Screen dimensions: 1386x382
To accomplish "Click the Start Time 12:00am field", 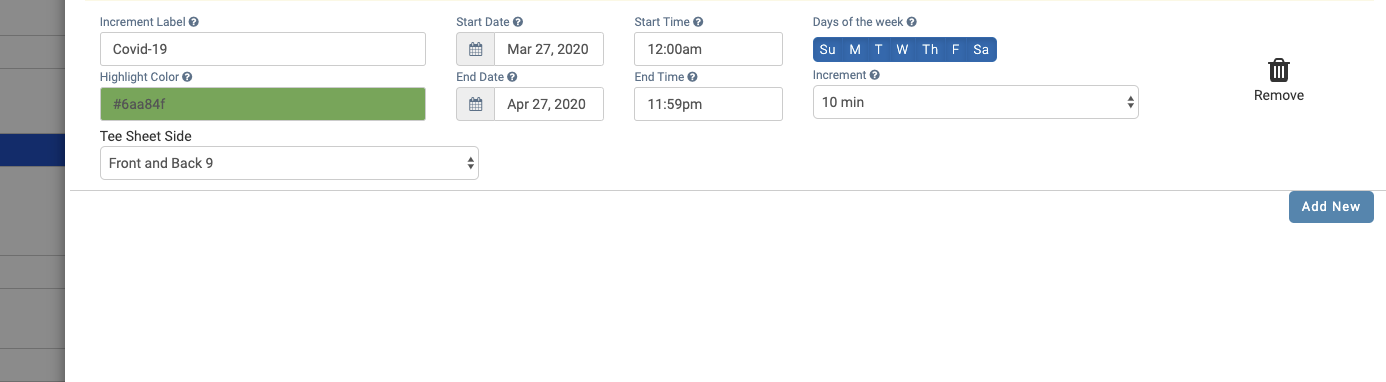I will click(708, 49).
